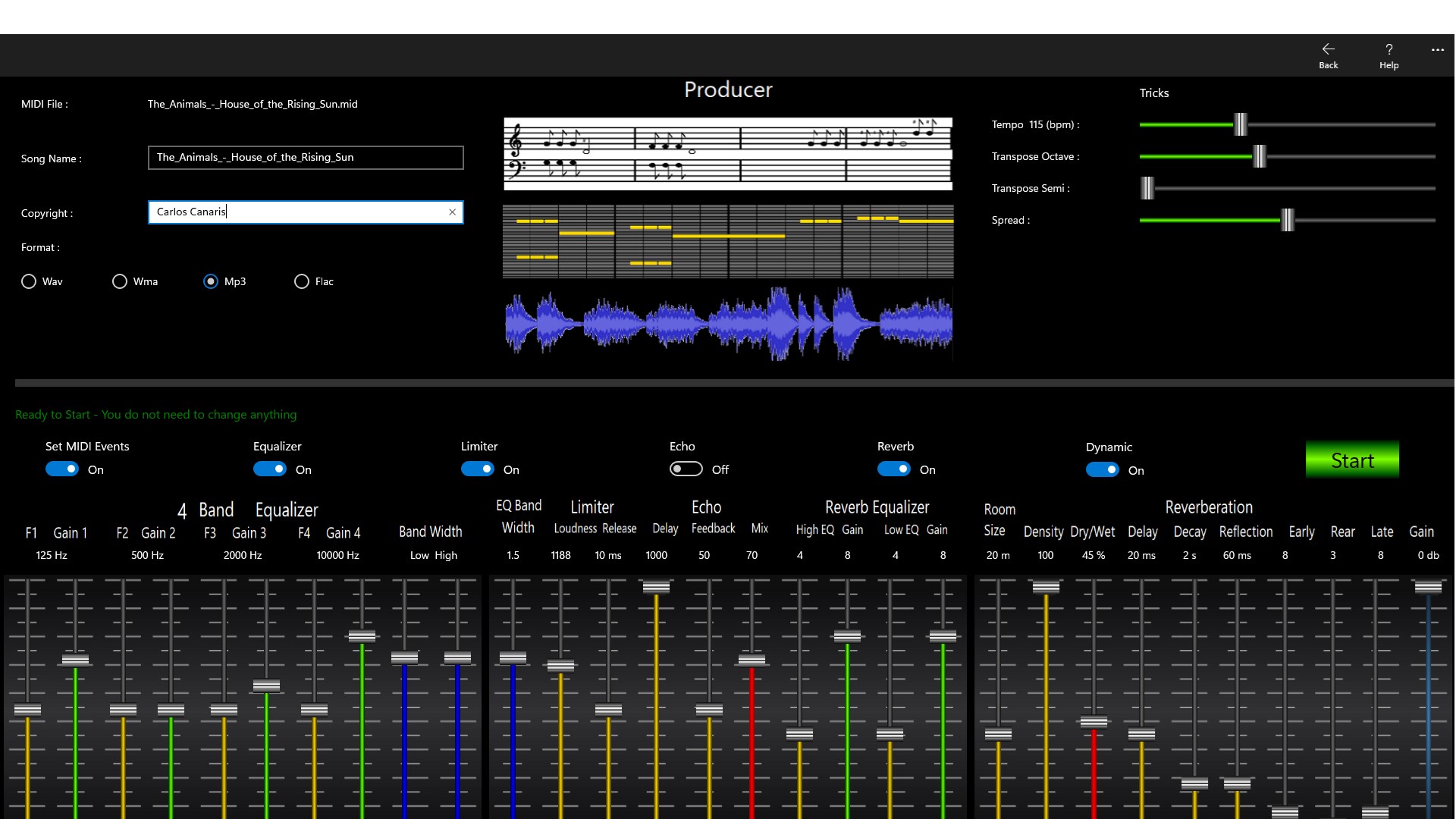
Task: Disable the Limiter toggle
Action: (x=477, y=469)
